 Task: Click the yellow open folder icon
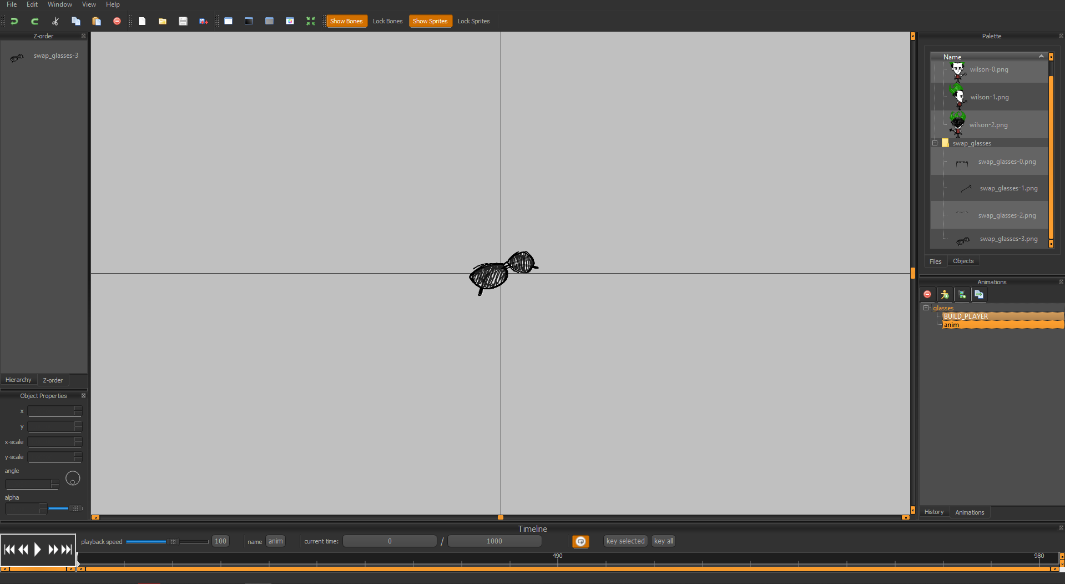click(162, 21)
